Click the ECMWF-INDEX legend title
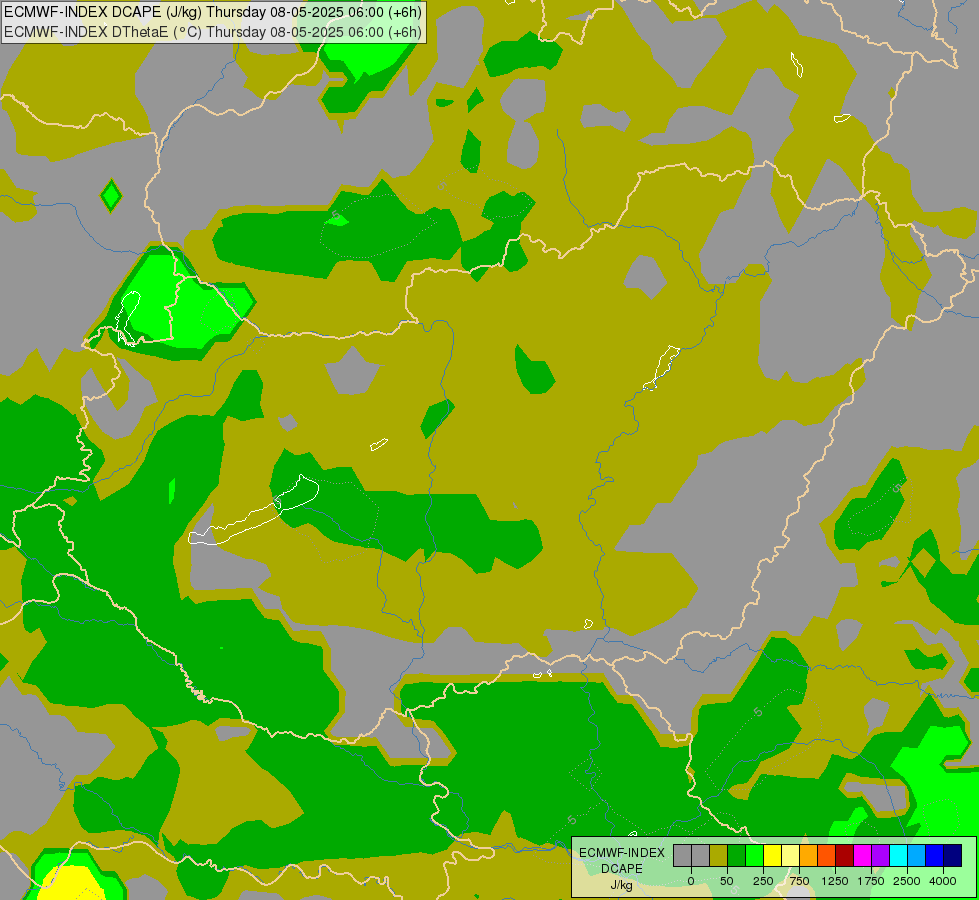Screen dimensions: 979x900 (x=622, y=853)
